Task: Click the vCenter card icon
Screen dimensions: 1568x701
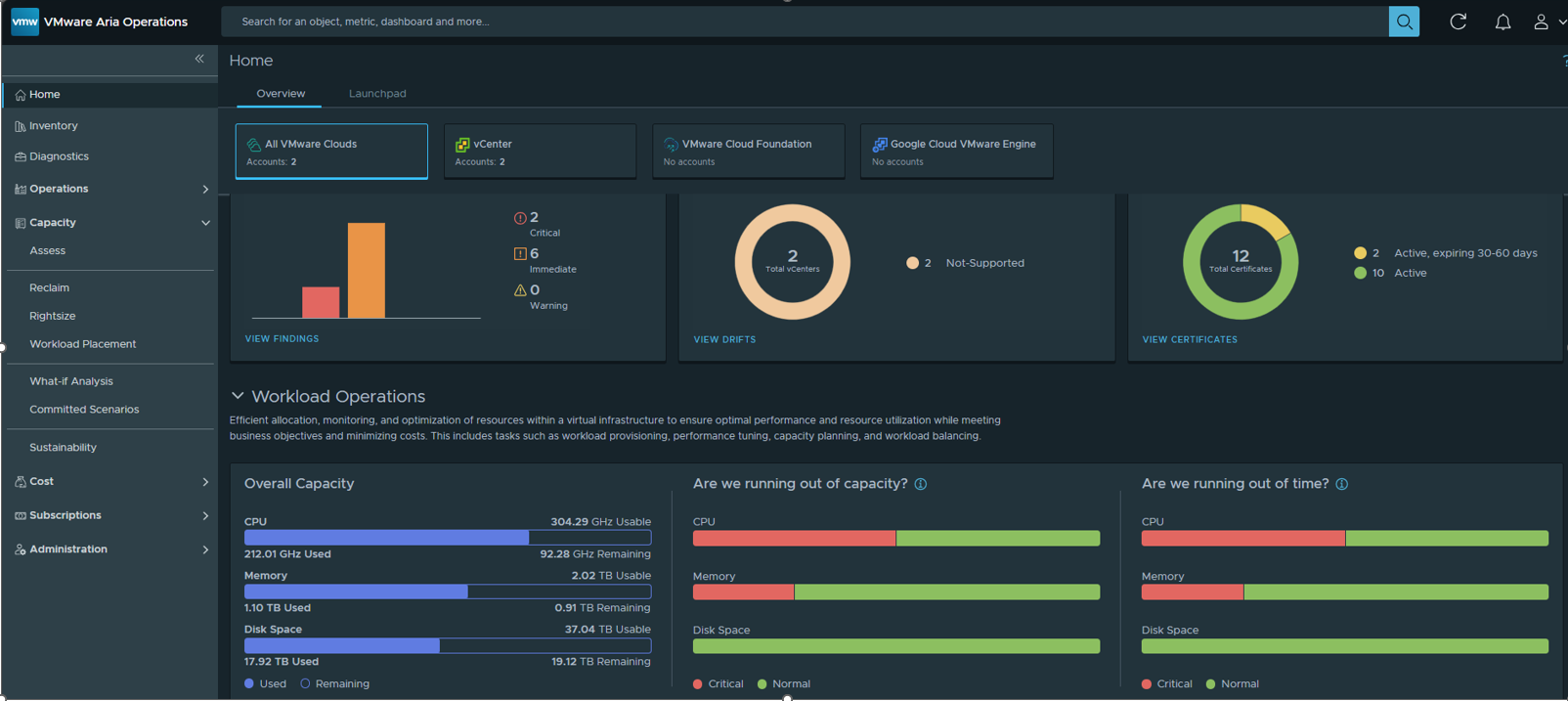Action: pos(462,145)
